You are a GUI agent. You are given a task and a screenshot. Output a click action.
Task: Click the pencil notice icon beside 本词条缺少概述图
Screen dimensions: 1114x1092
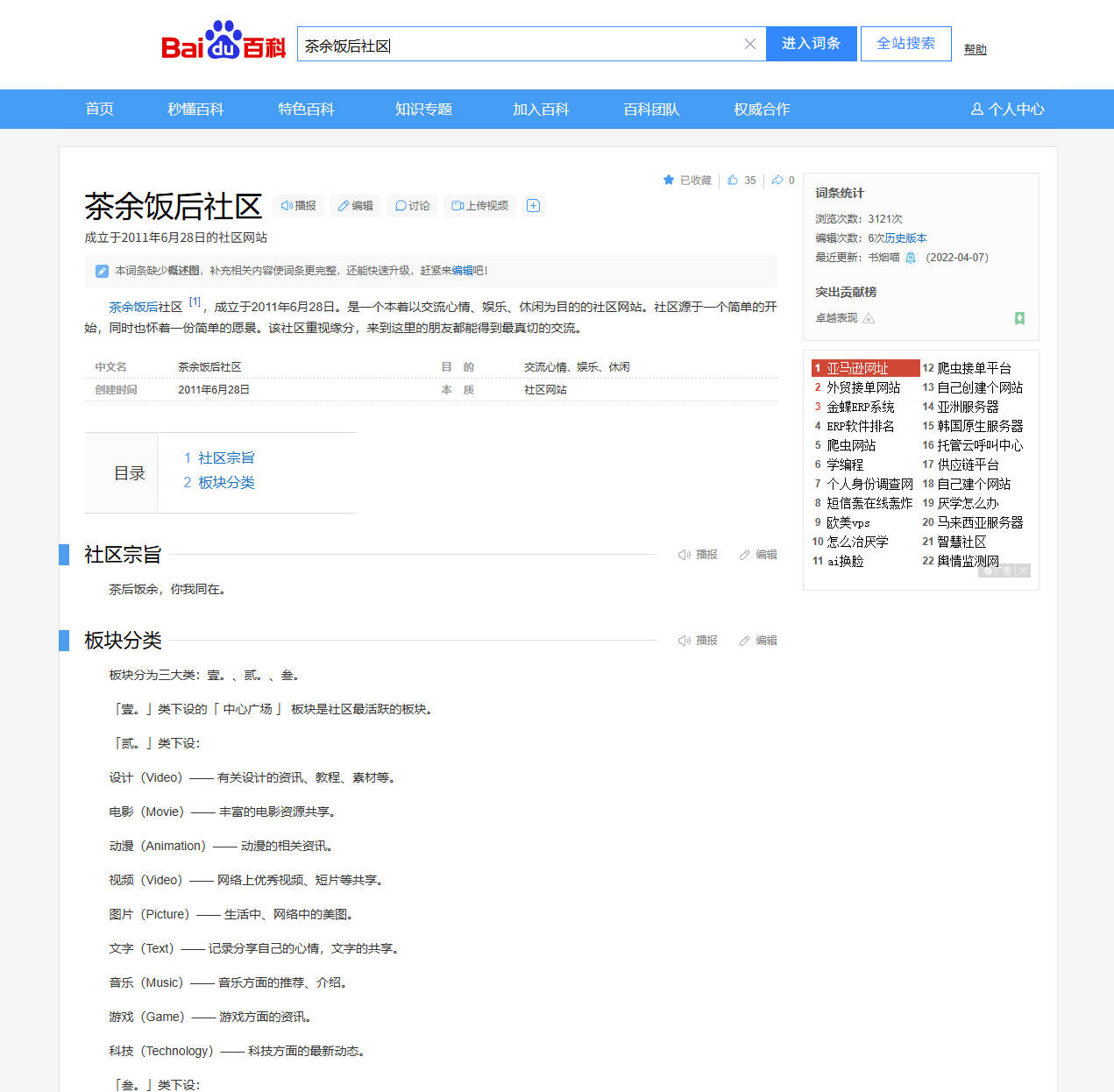tap(102, 271)
